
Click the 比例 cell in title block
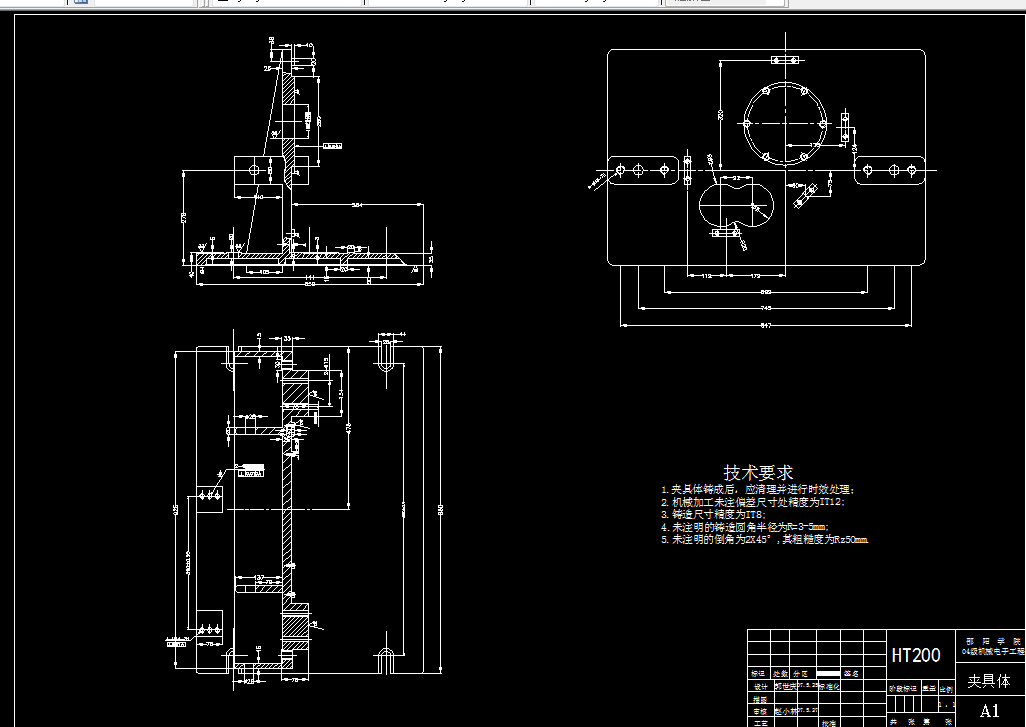pyautogui.click(x=946, y=689)
